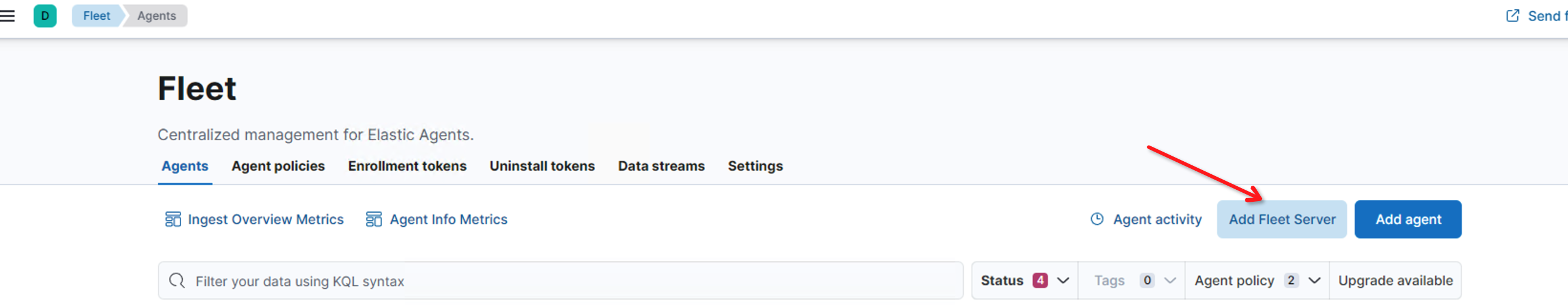Select the Data streams tab
Image resolution: width=1568 pixels, height=308 pixels.
pyautogui.click(x=661, y=166)
